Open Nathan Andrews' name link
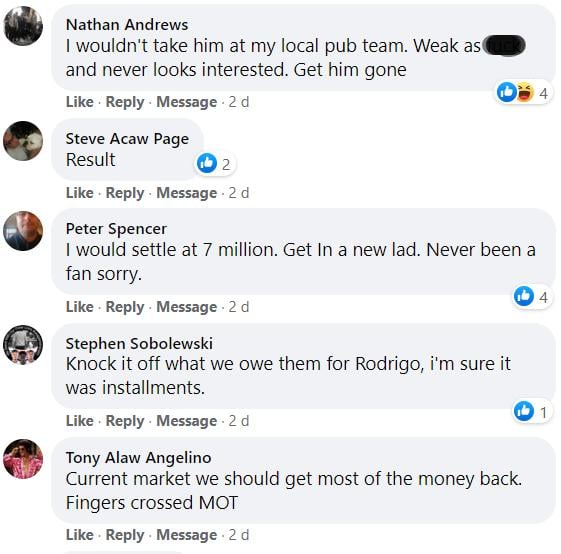This screenshot has height=554, width=561. (x=127, y=25)
